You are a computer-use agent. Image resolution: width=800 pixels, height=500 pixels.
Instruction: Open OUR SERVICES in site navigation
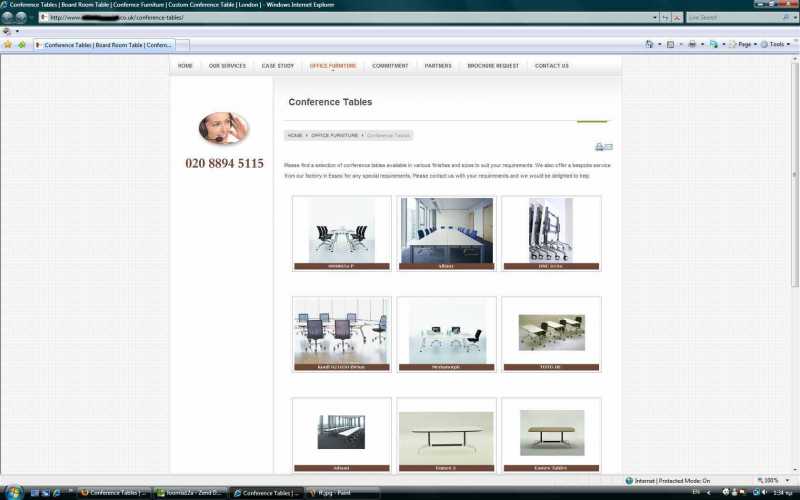(227, 66)
